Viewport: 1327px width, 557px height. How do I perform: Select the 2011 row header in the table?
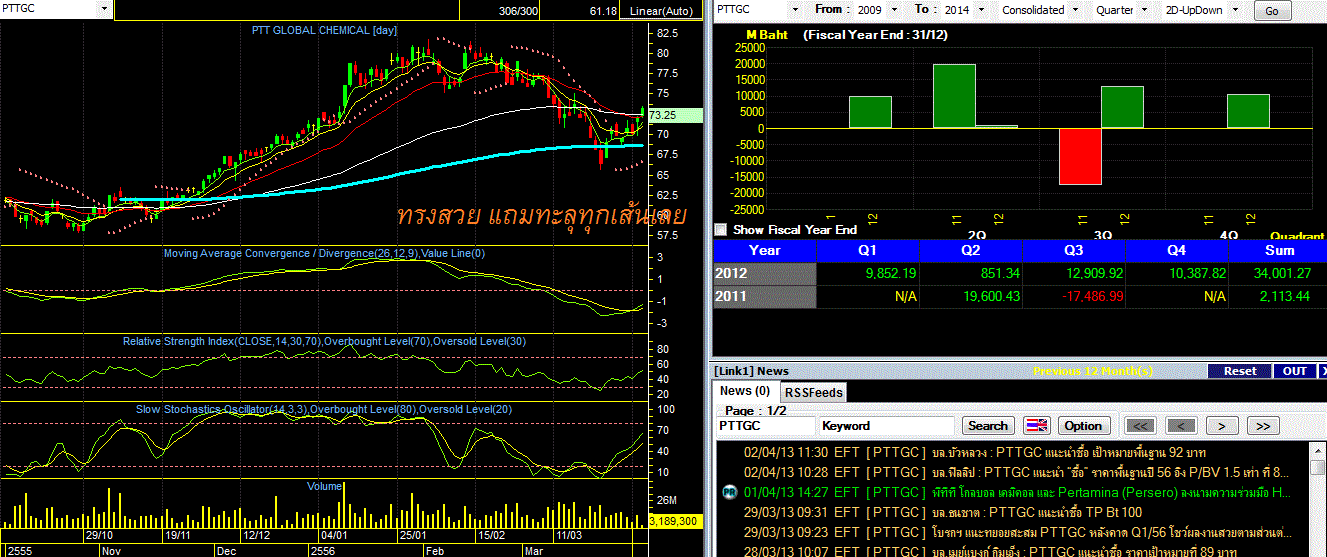point(764,296)
